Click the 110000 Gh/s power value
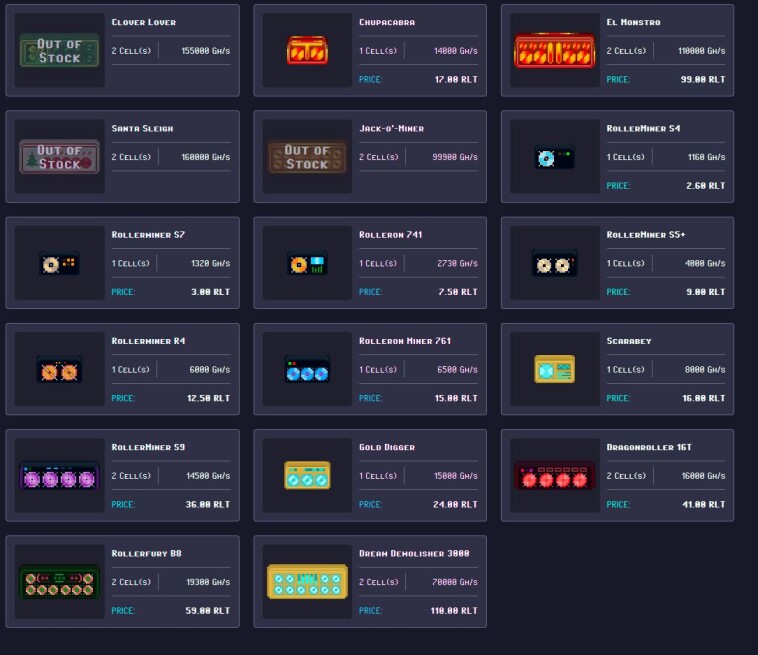 click(x=701, y=51)
